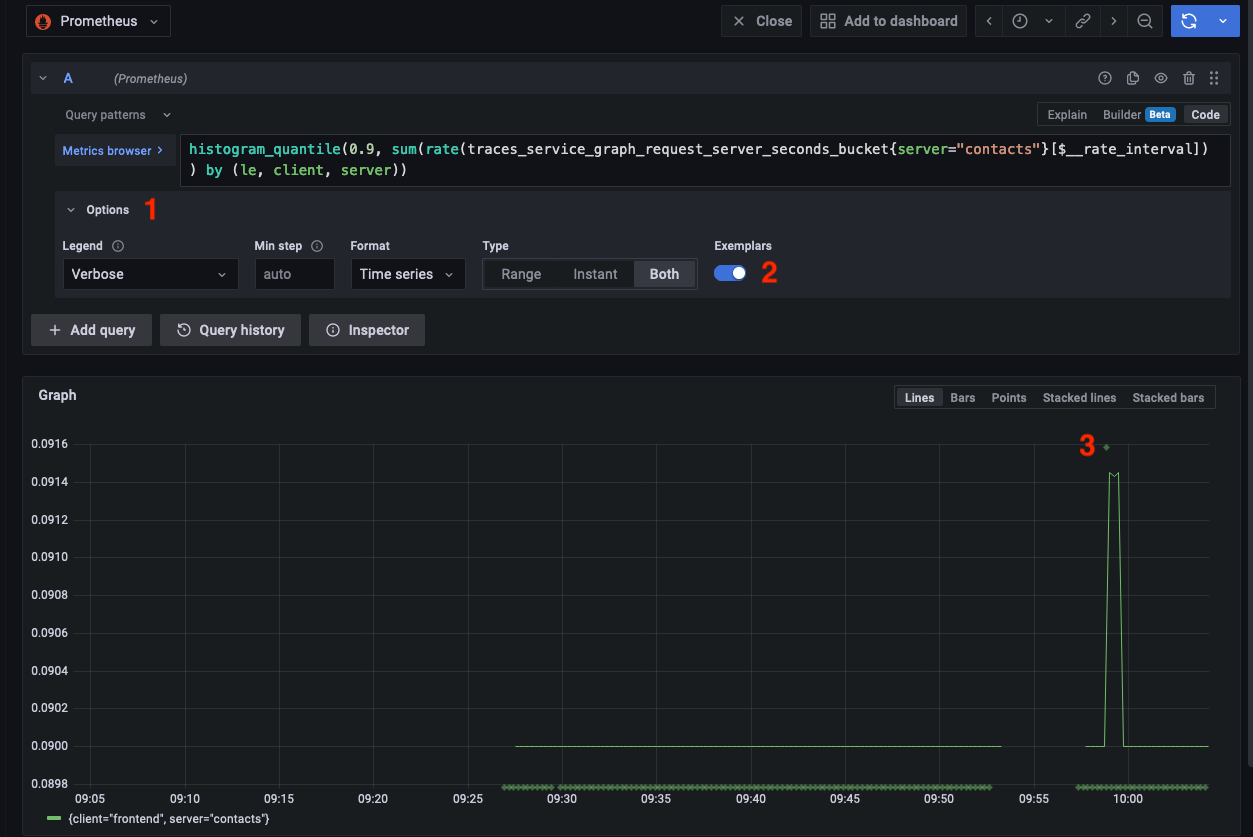Viewport: 1253px width, 837px height.
Task: Remove query A via the trash icon
Action: click(x=1187, y=78)
